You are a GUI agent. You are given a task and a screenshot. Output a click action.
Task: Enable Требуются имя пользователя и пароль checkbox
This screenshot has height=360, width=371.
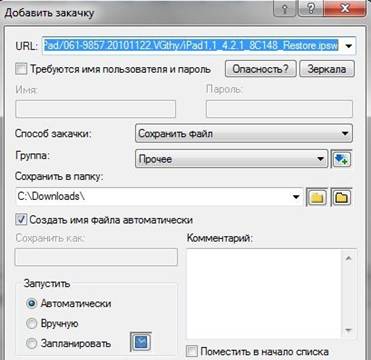(x=21, y=69)
